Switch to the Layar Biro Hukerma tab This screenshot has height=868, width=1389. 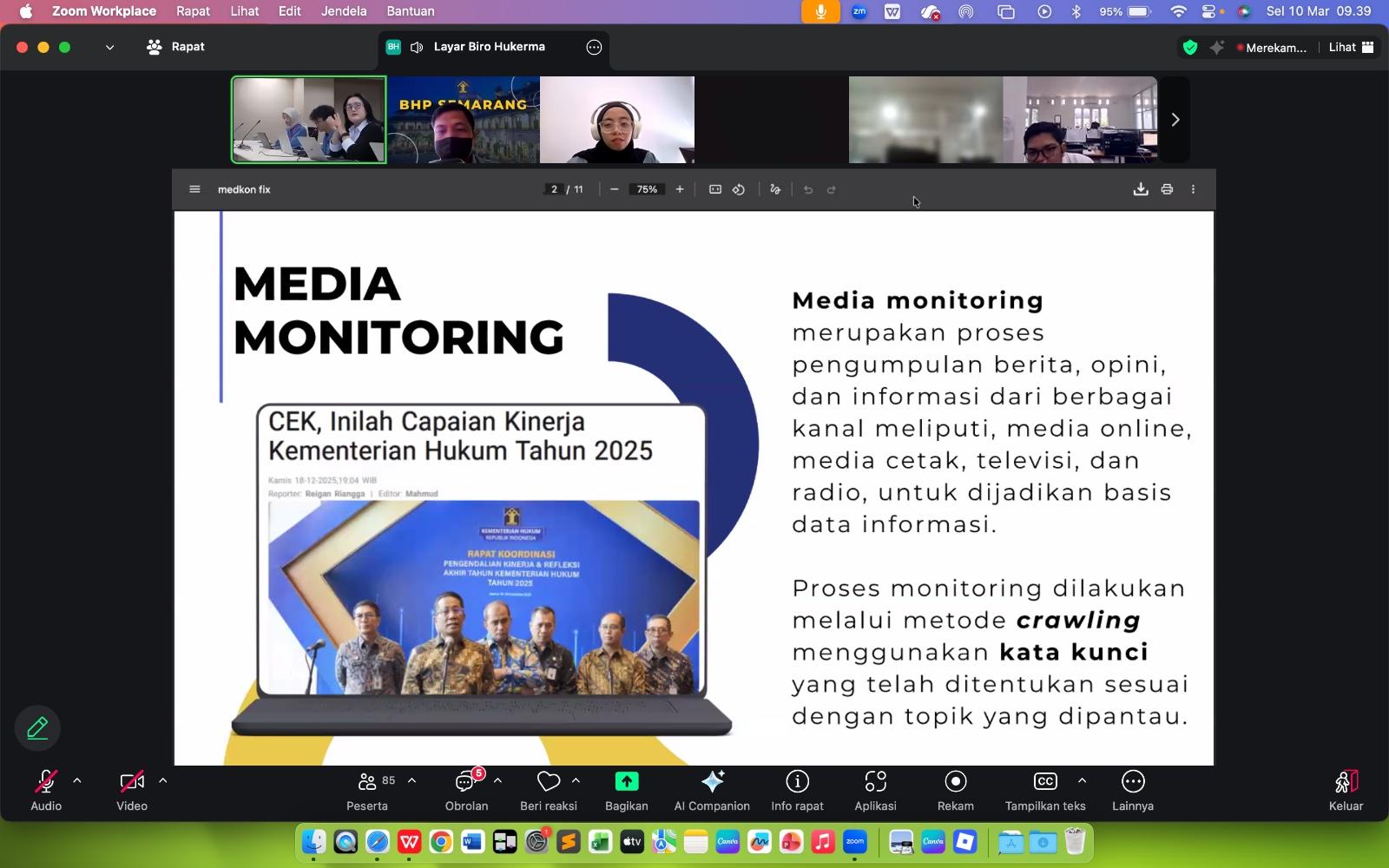(x=489, y=47)
